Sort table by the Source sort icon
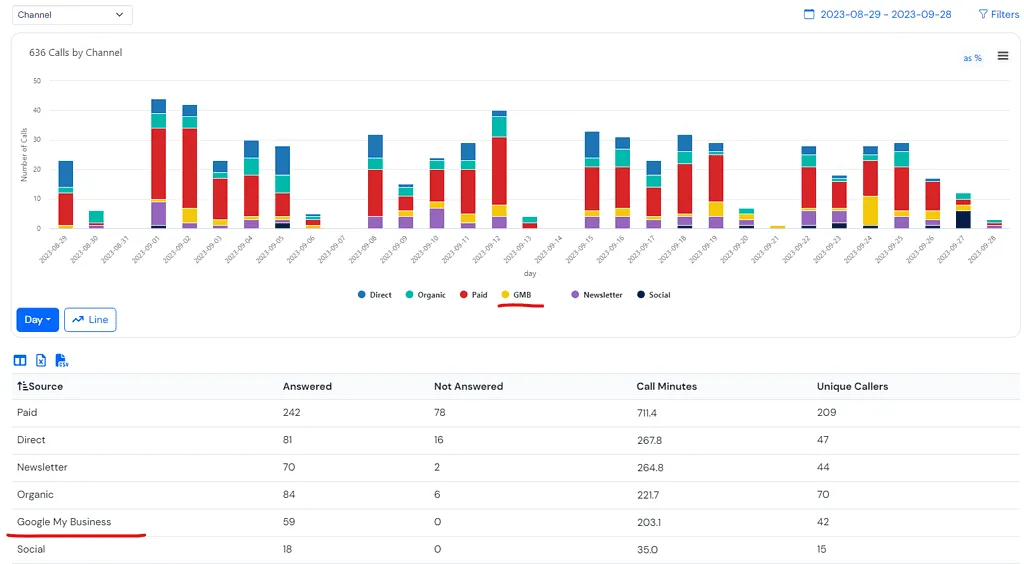1024x564 pixels. pos(22,386)
